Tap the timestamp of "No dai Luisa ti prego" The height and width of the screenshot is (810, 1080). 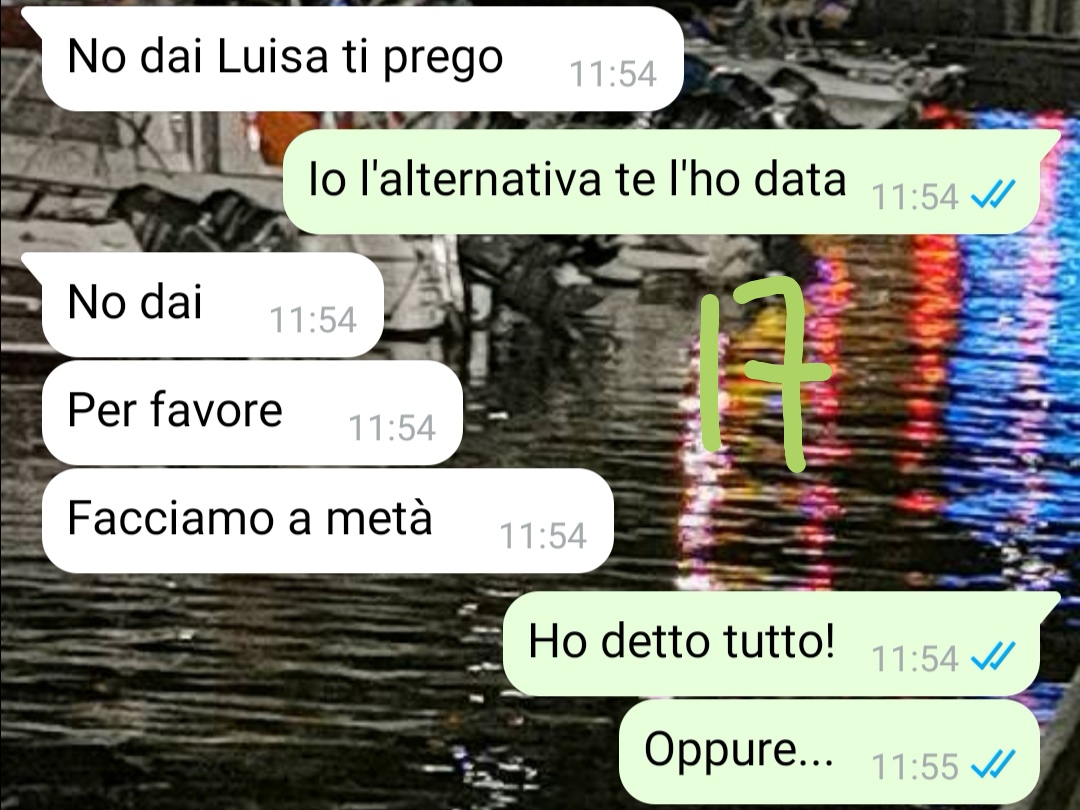click(613, 74)
